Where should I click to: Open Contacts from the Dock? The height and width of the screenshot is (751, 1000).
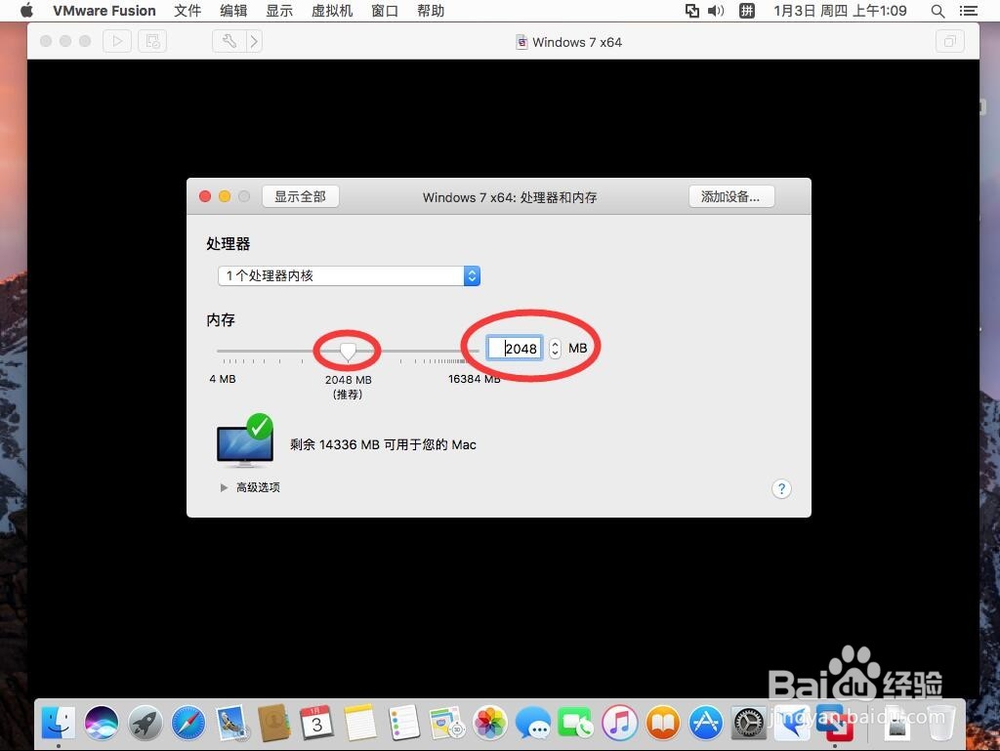click(274, 723)
